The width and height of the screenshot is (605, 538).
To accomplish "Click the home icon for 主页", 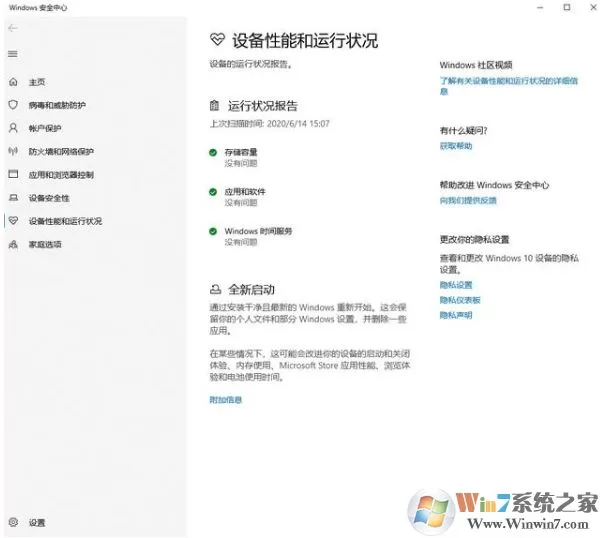I will (x=13, y=82).
